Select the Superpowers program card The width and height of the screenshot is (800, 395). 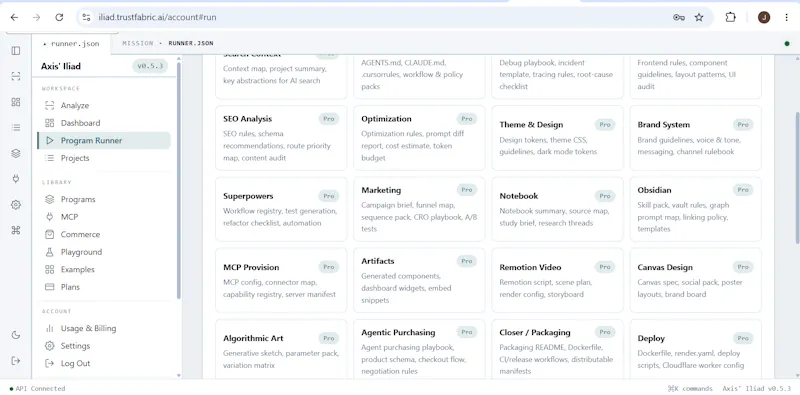(x=281, y=209)
